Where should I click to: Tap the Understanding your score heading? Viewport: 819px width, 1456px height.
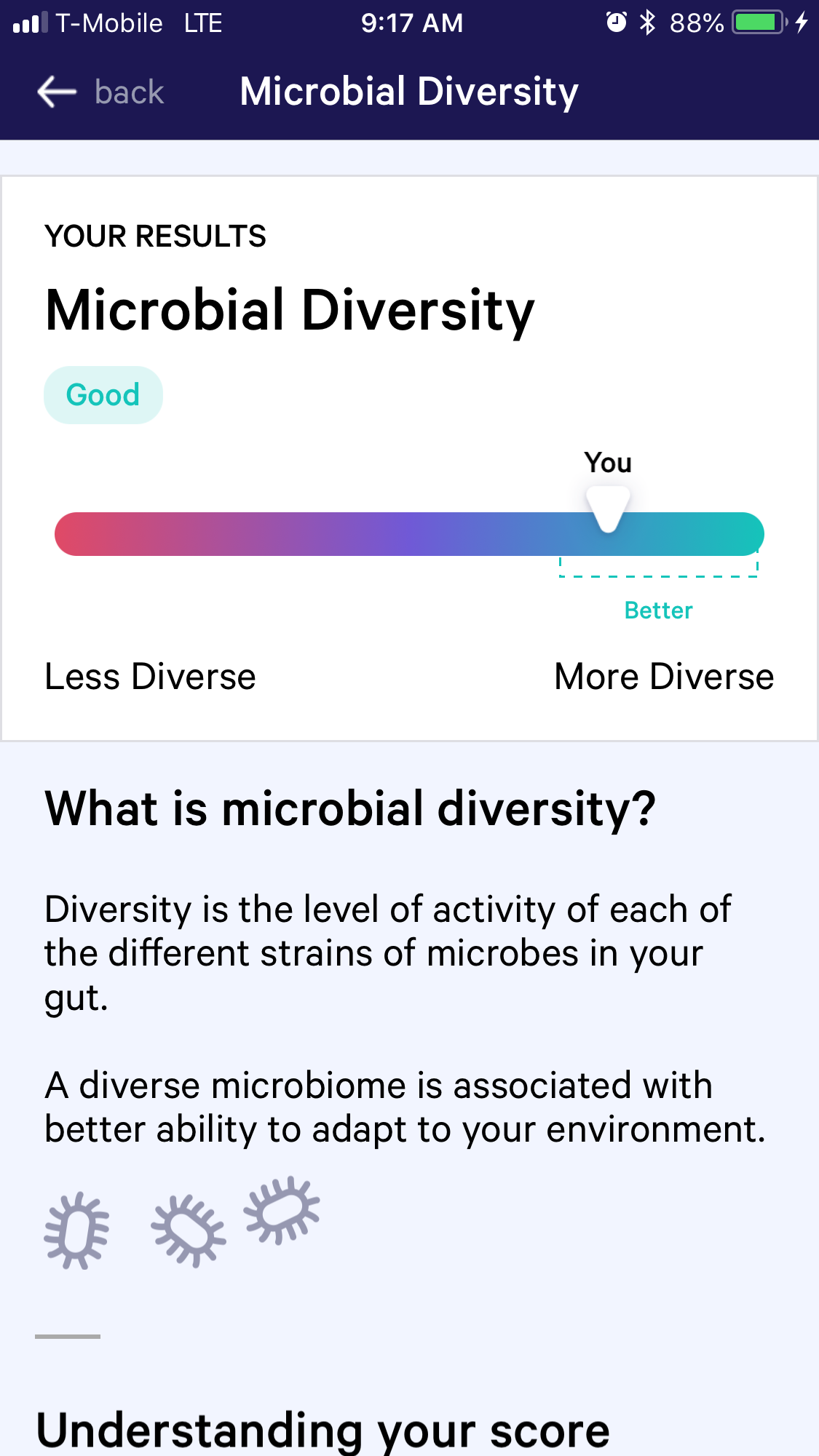pyautogui.click(x=323, y=1431)
